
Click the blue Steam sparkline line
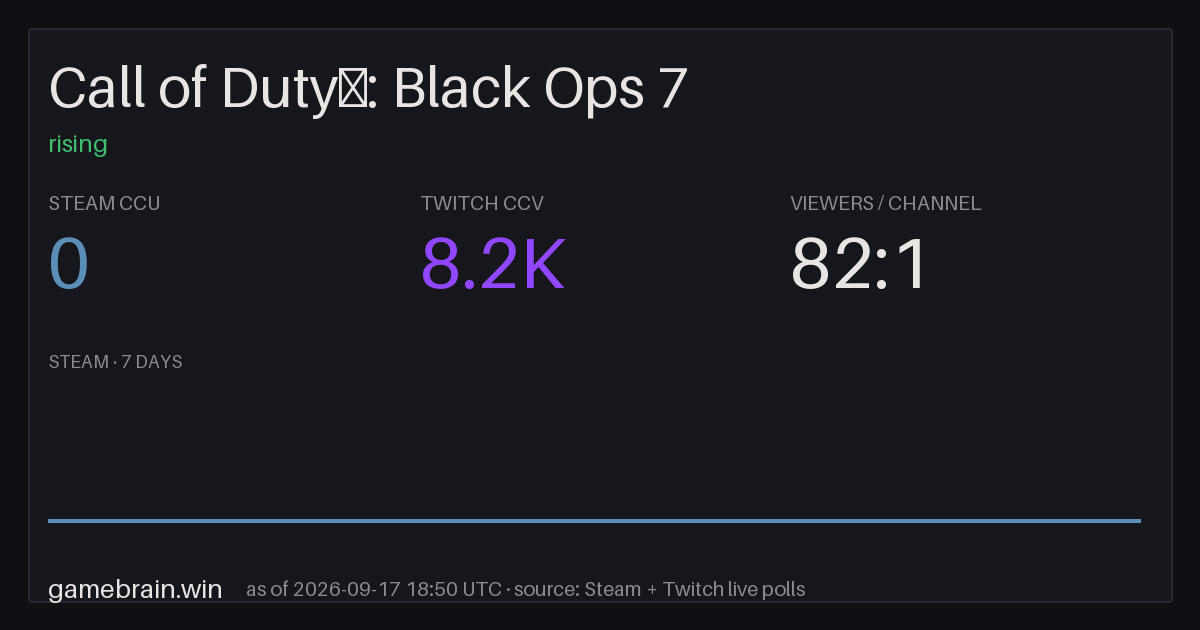(594, 520)
